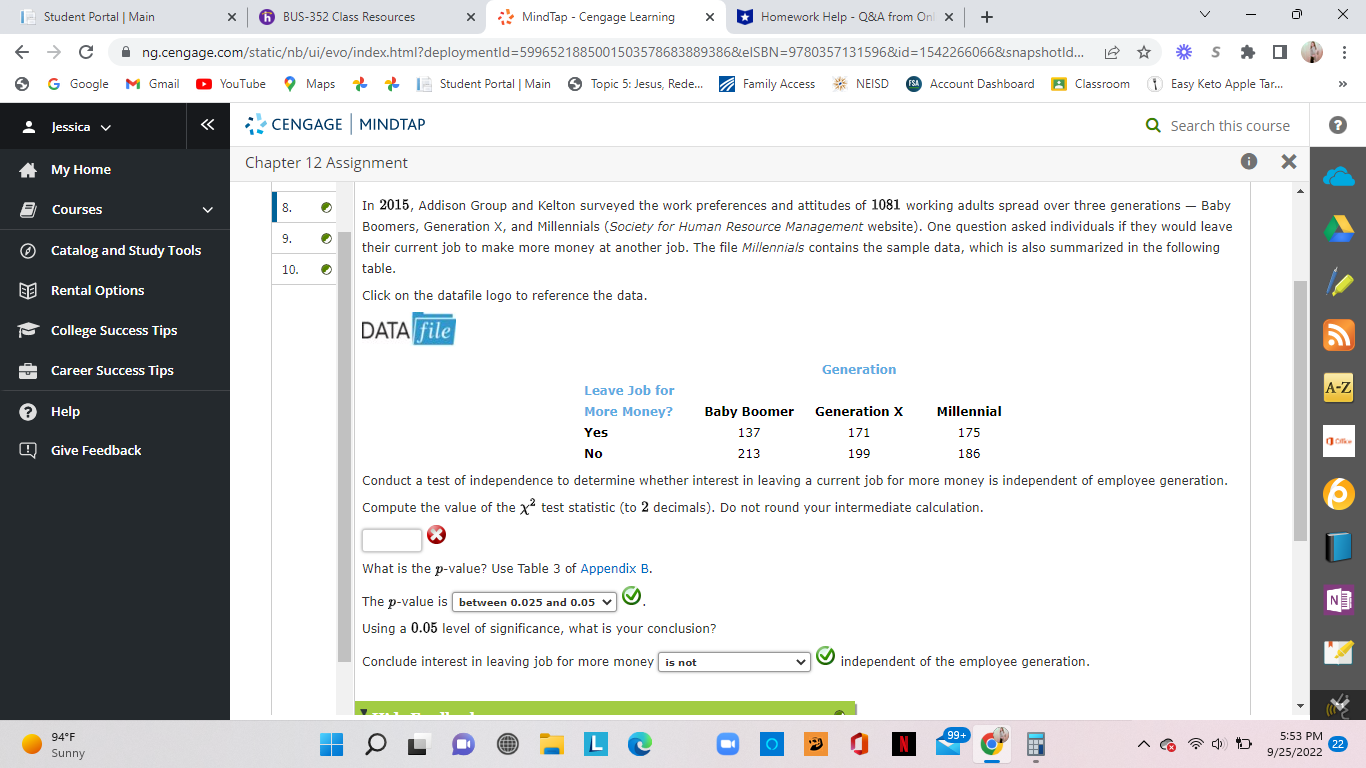Click the assignment information icon
The width and height of the screenshot is (1366, 768).
coord(1249,162)
